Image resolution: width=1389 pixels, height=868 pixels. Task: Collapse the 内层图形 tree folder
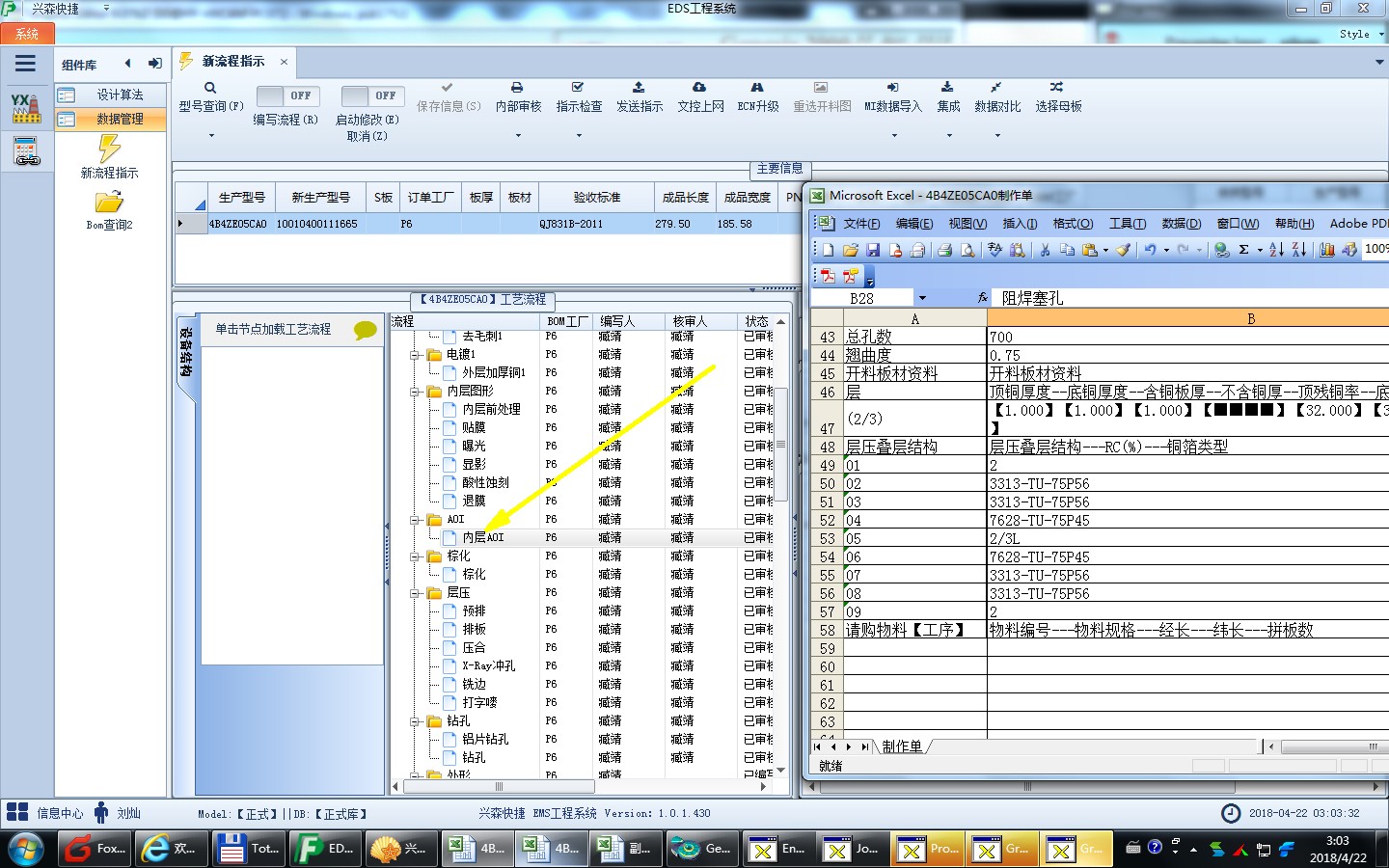click(415, 392)
